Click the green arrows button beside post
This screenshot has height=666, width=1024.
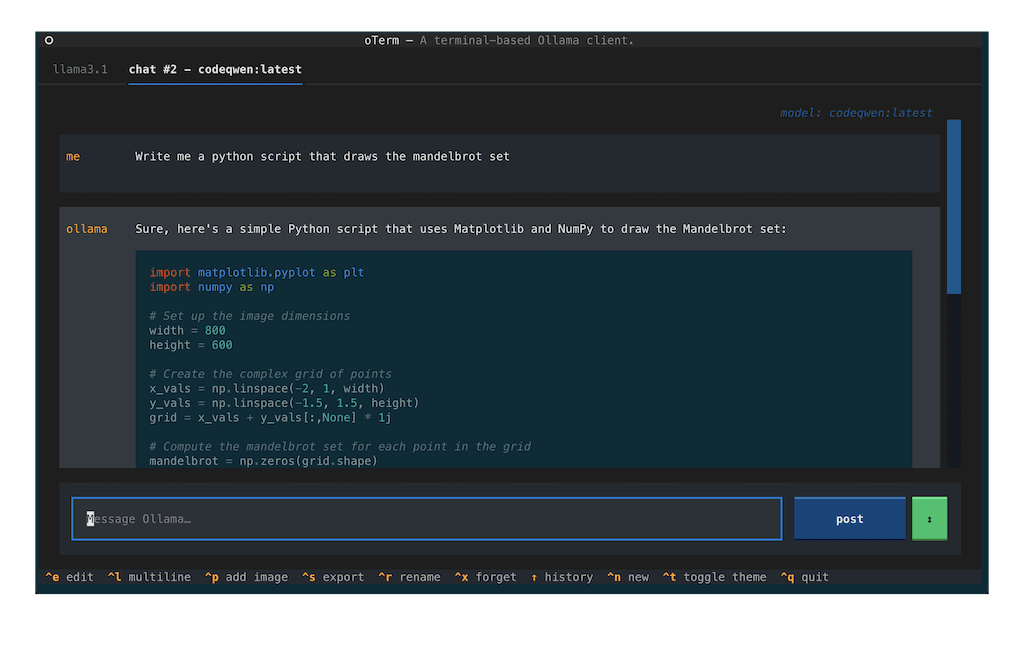(x=929, y=519)
